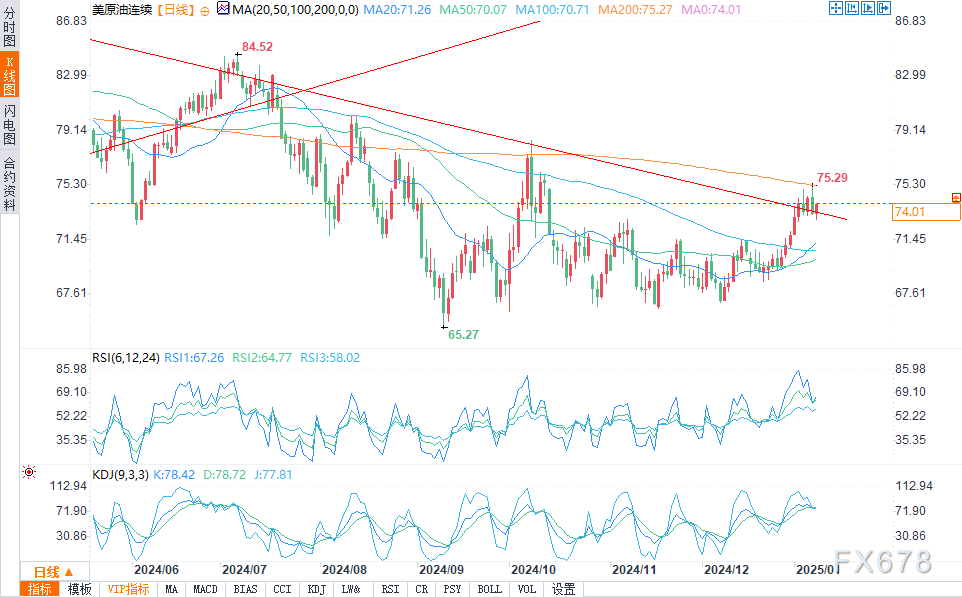Open the 闪电图 tick chart view
Viewport: 962px width, 597px height.
click(9, 125)
